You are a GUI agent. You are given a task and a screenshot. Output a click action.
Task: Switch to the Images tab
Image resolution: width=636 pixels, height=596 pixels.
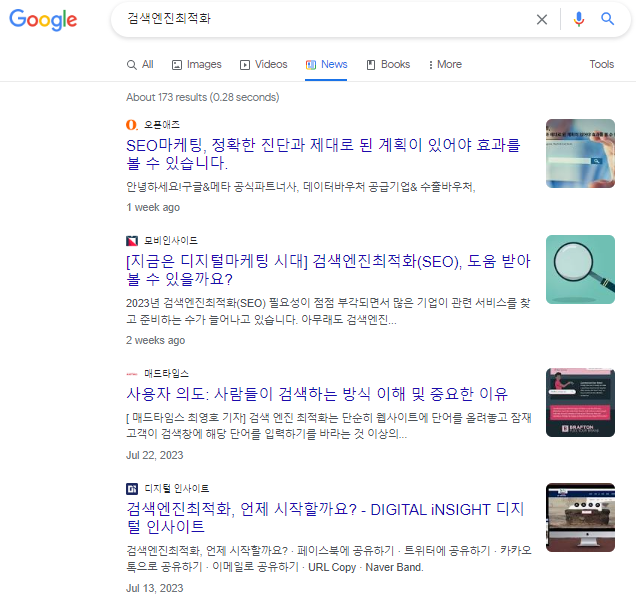point(197,65)
